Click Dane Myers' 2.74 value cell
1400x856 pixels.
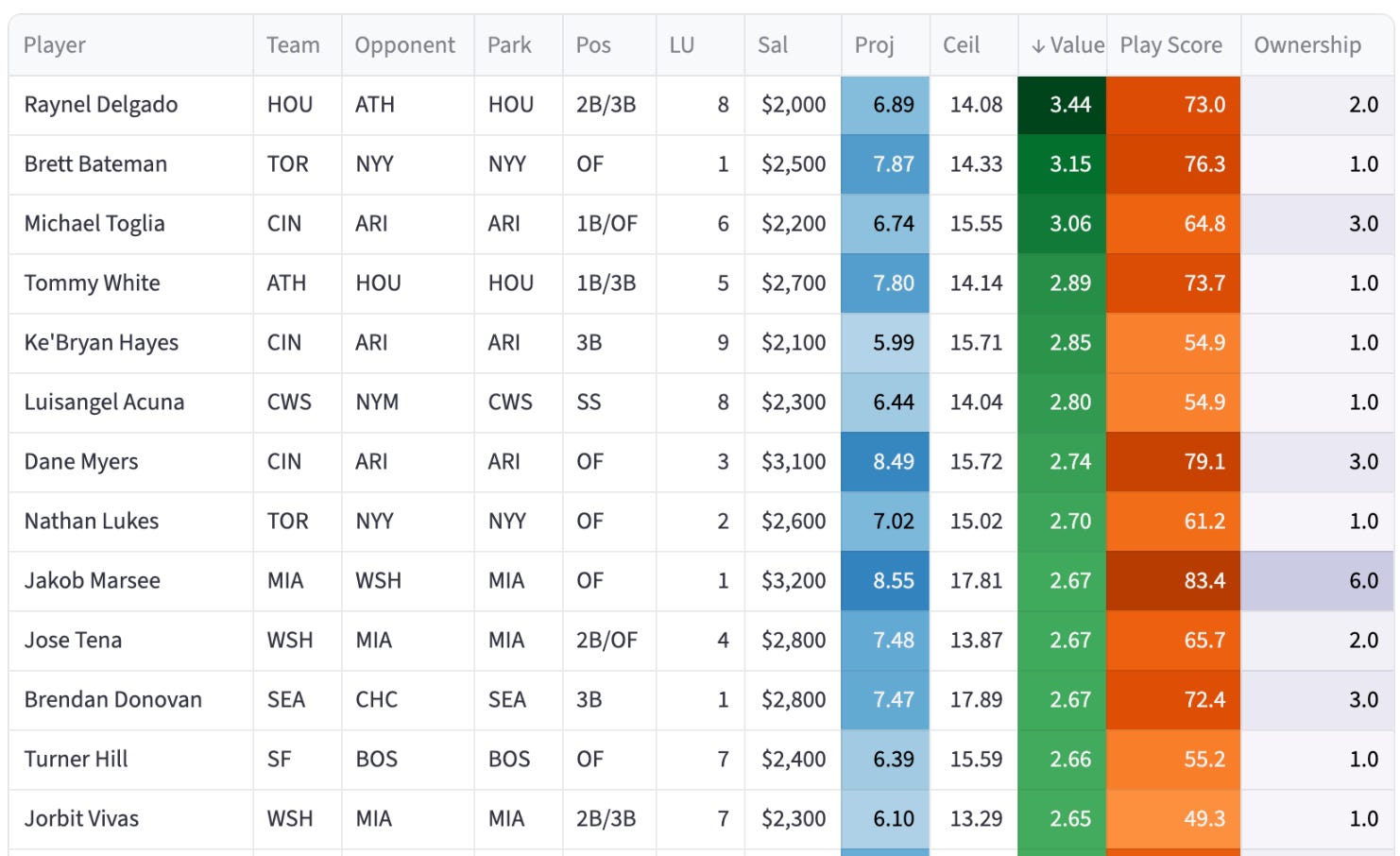point(1062,462)
